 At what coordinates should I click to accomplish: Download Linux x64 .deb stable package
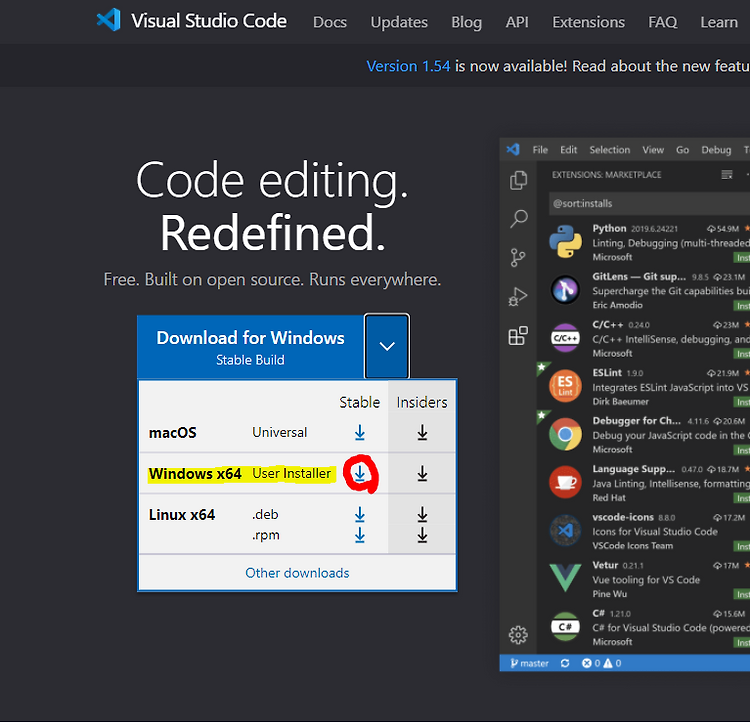point(360,515)
